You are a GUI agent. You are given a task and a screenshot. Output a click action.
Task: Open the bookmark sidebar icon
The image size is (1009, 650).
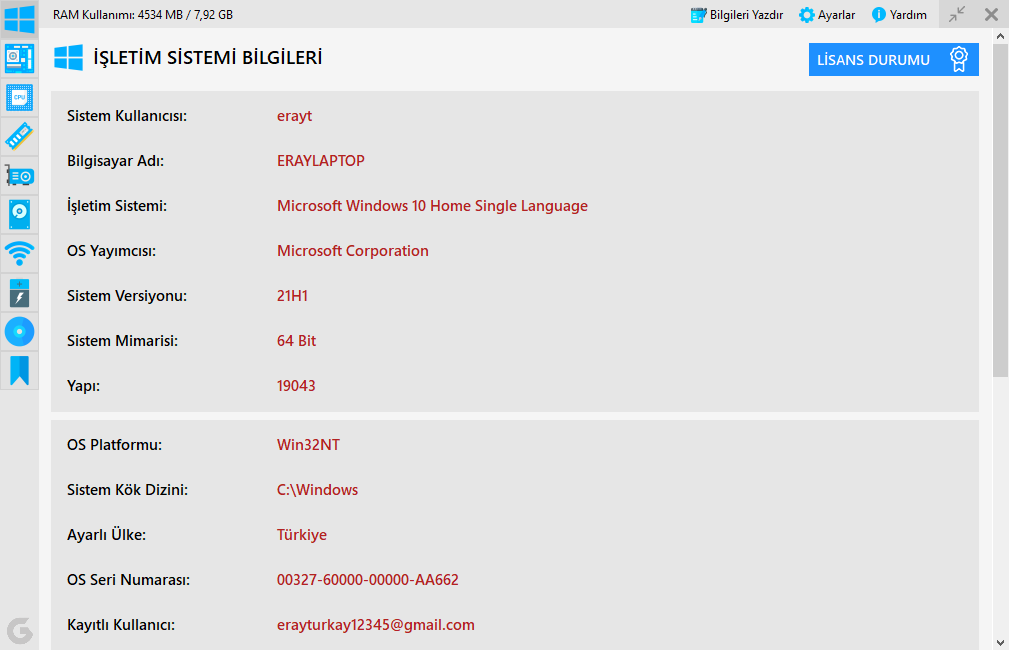coord(19,371)
